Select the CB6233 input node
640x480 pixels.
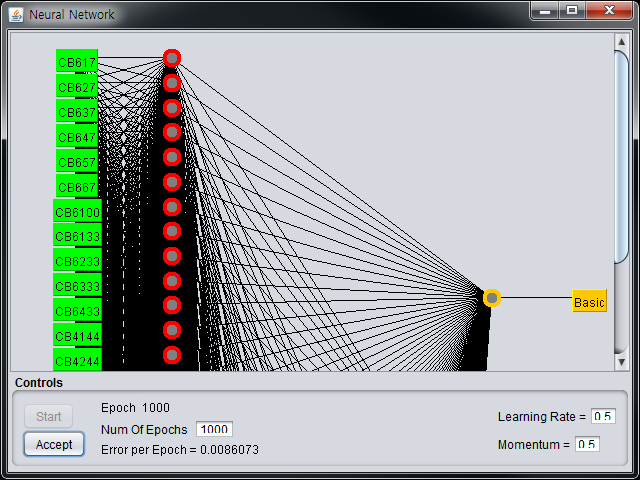tap(78, 260)
